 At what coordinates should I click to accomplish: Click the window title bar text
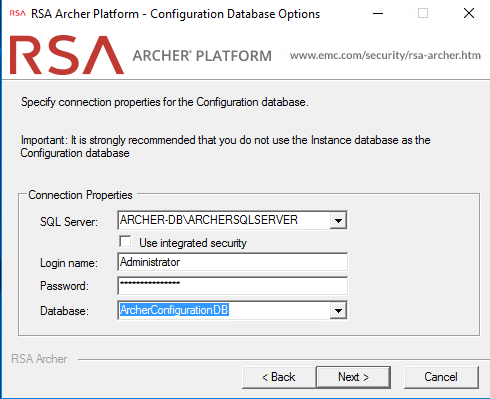[x=175, y=14]
